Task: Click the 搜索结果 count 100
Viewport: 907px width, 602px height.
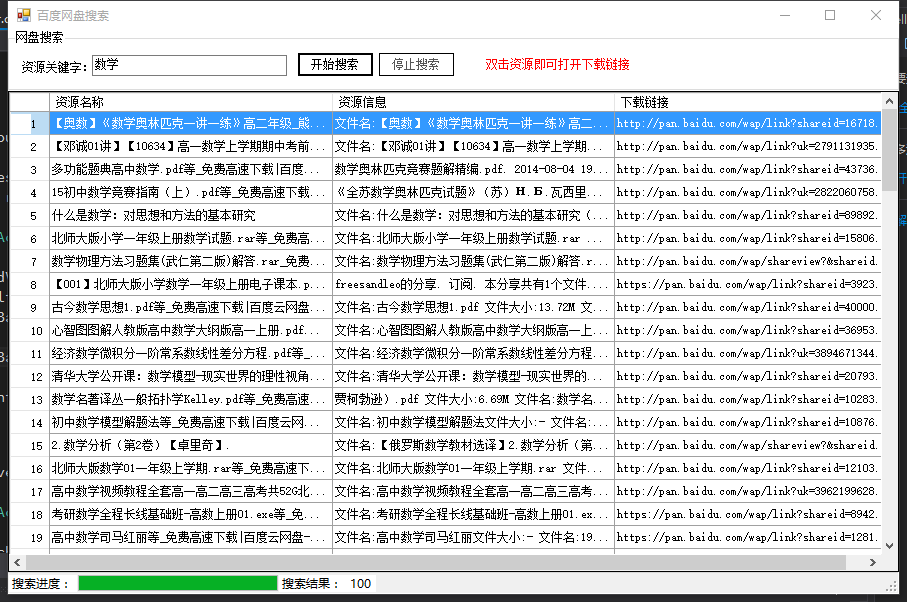Action: coord(360,583)
